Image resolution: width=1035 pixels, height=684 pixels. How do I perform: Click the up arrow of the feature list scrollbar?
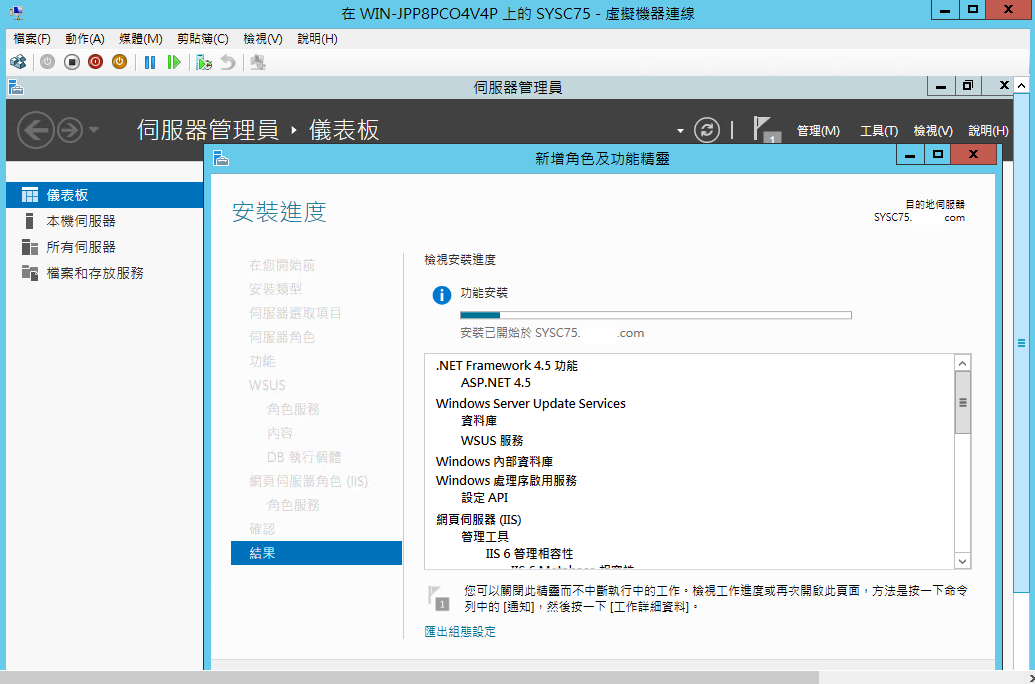click(x=962, y=363)
